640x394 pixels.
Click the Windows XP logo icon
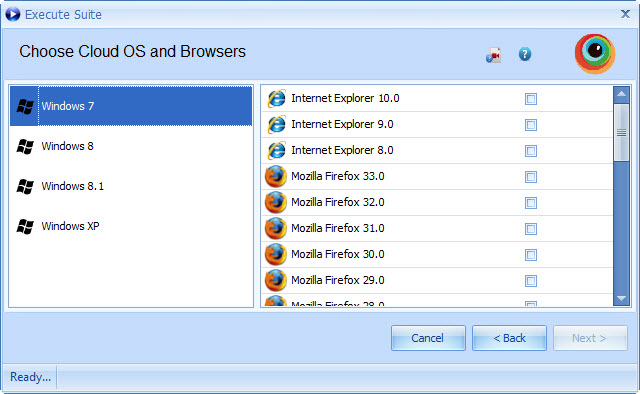click(x=25, y=226)
